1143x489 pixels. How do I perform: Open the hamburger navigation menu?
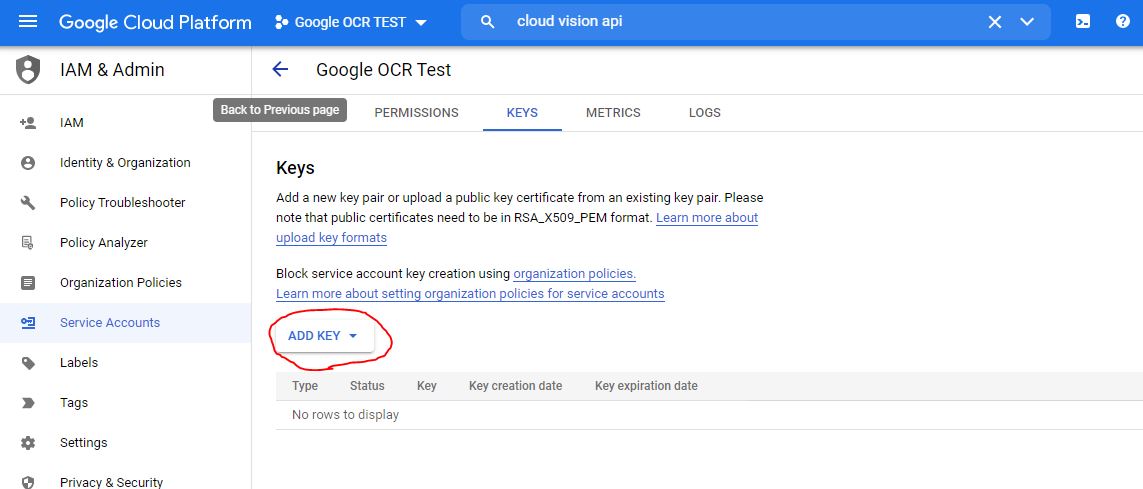click(x=28, y=22)
